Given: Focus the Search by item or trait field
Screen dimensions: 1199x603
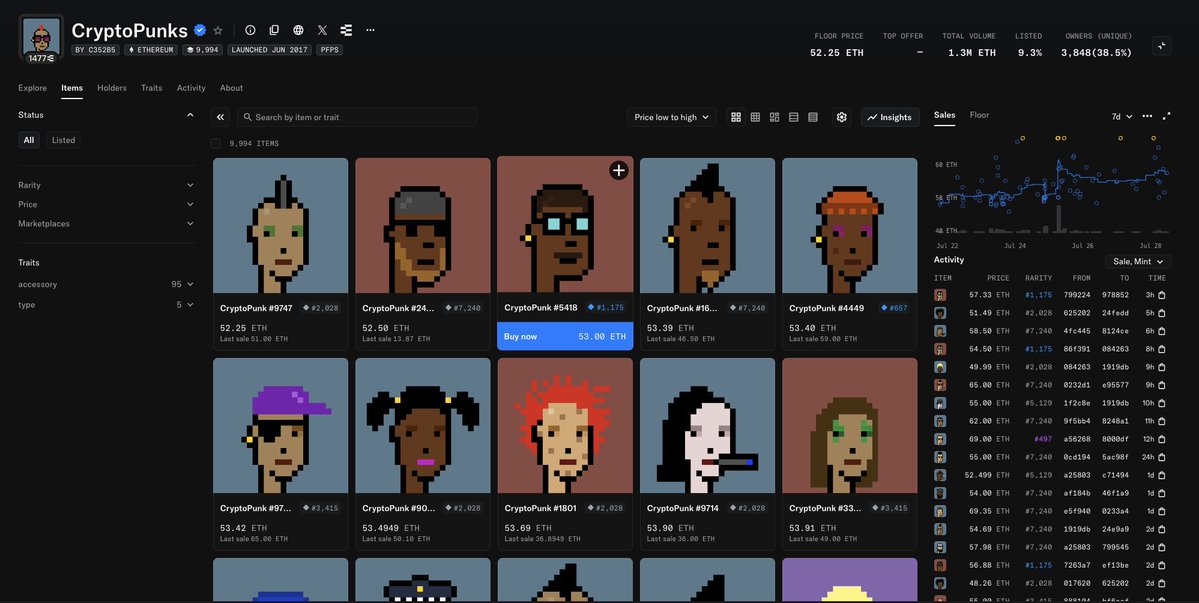Looking at the screenshot, I should 357,117.
